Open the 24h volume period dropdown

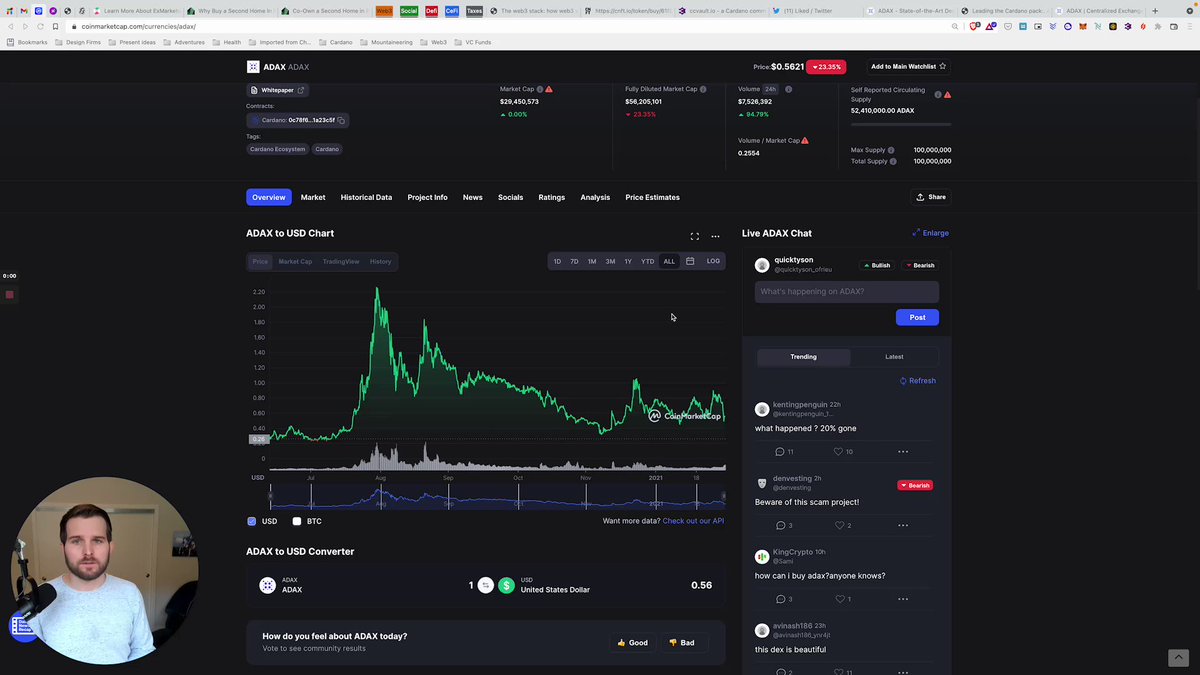tap(771, 89)
